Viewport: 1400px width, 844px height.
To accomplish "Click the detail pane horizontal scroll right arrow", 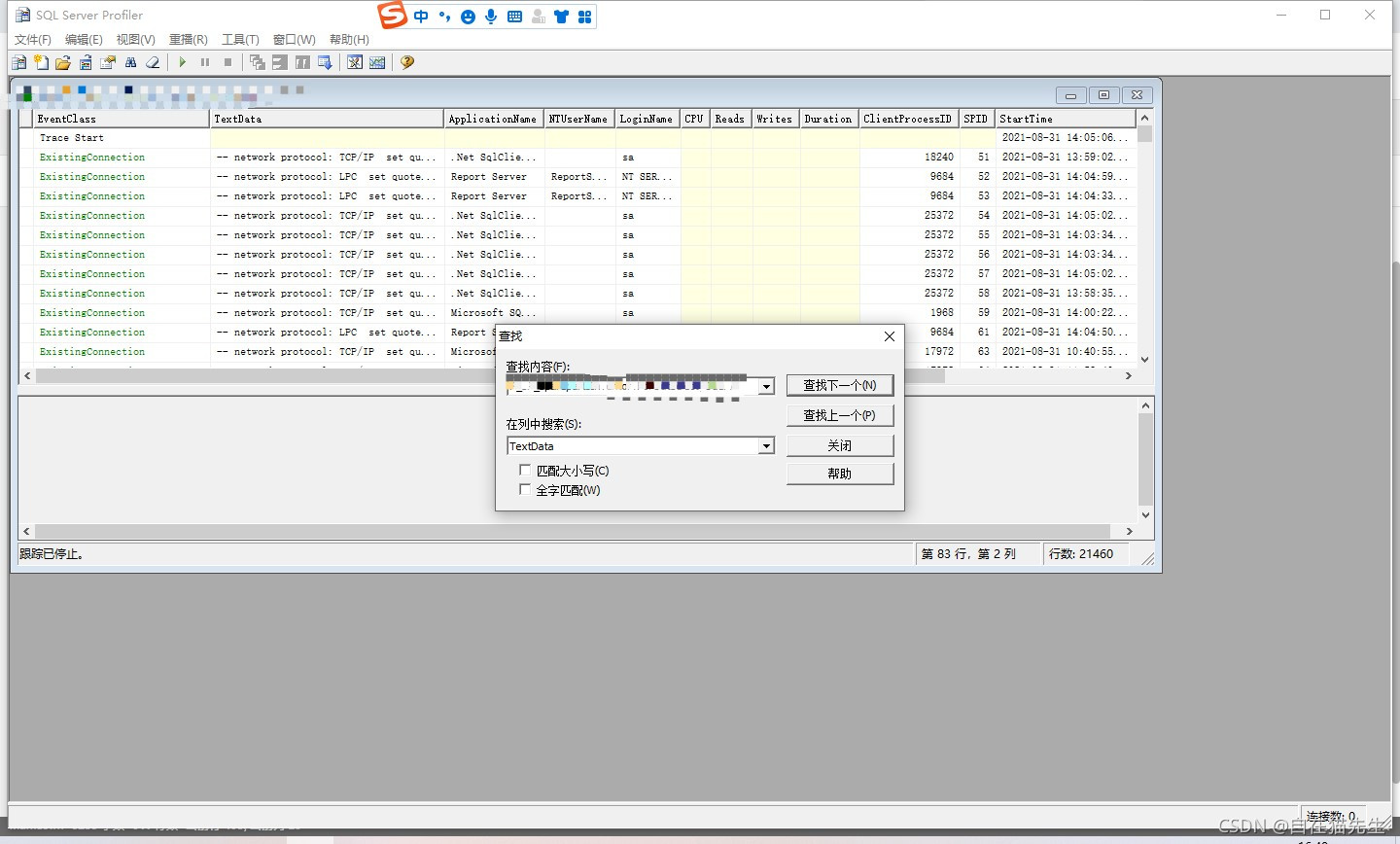I will [x=1129, y=531].
